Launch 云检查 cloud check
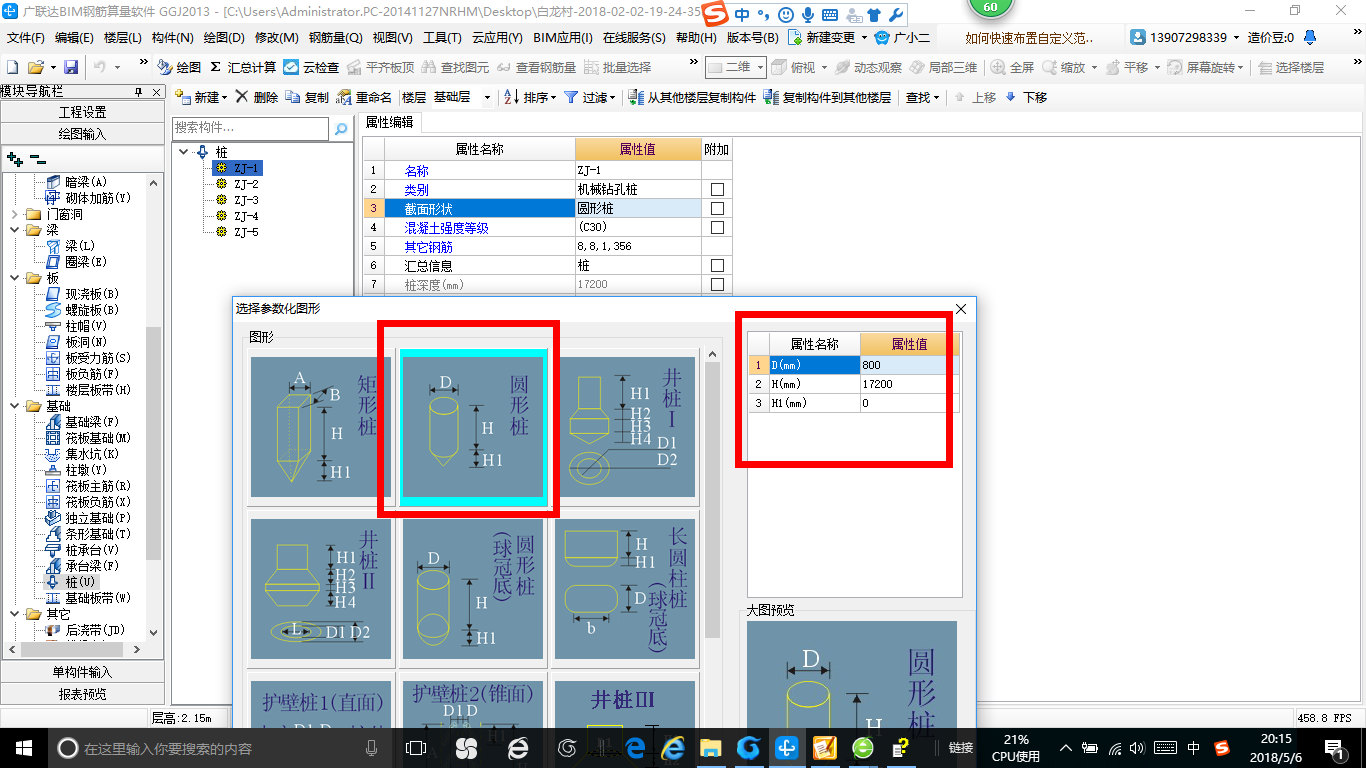The width and height of the screenshot is (1366, 768). pyautogui.click(x=311, y=67)
